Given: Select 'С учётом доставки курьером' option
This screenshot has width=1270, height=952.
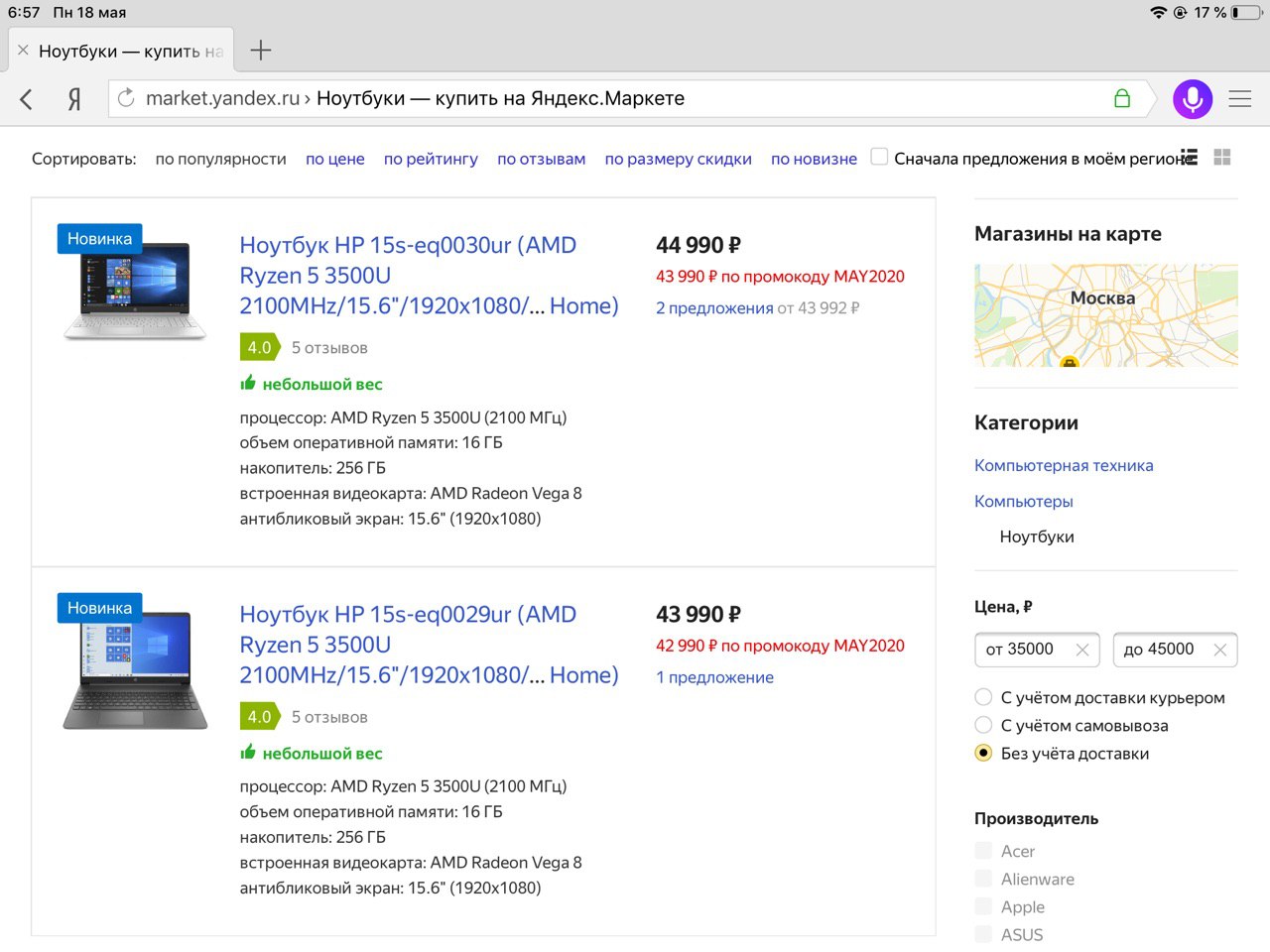Looking at the screenshot, I should [983, 697].
